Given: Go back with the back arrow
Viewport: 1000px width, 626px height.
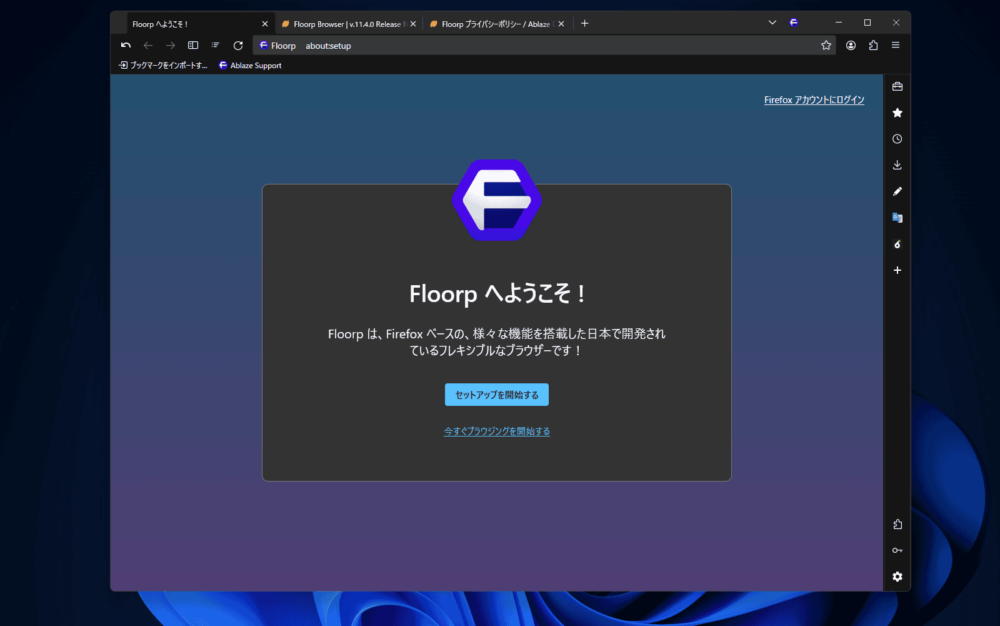Looking at the screenshot, I should pos(148,45).
